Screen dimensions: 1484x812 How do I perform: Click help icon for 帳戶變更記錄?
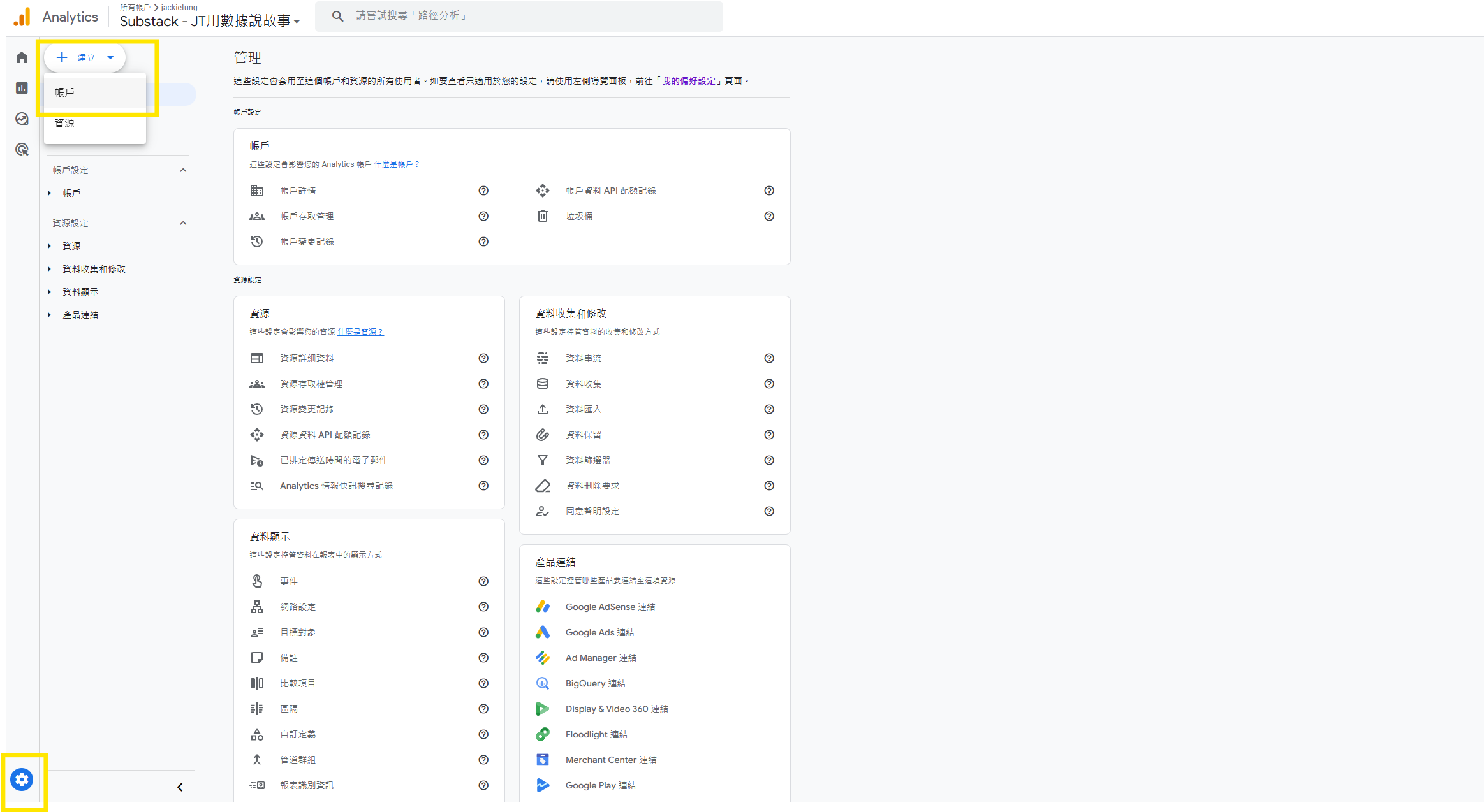483,242
